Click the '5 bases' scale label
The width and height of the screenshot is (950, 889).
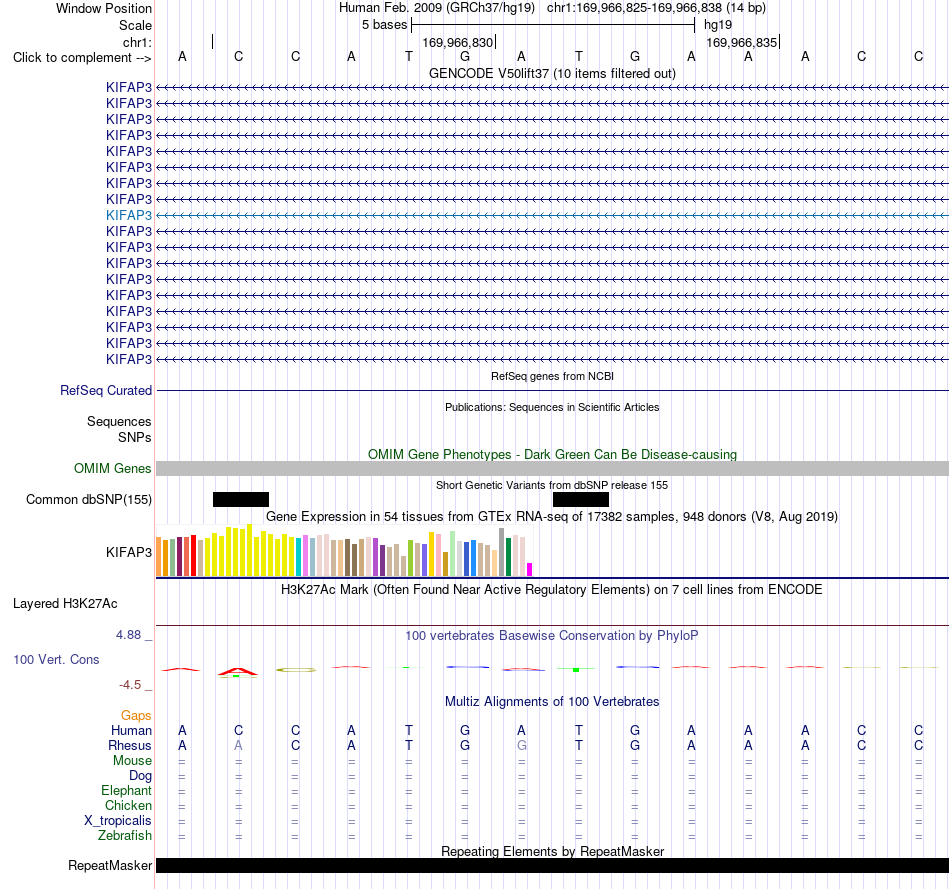[x=385, y=25]
